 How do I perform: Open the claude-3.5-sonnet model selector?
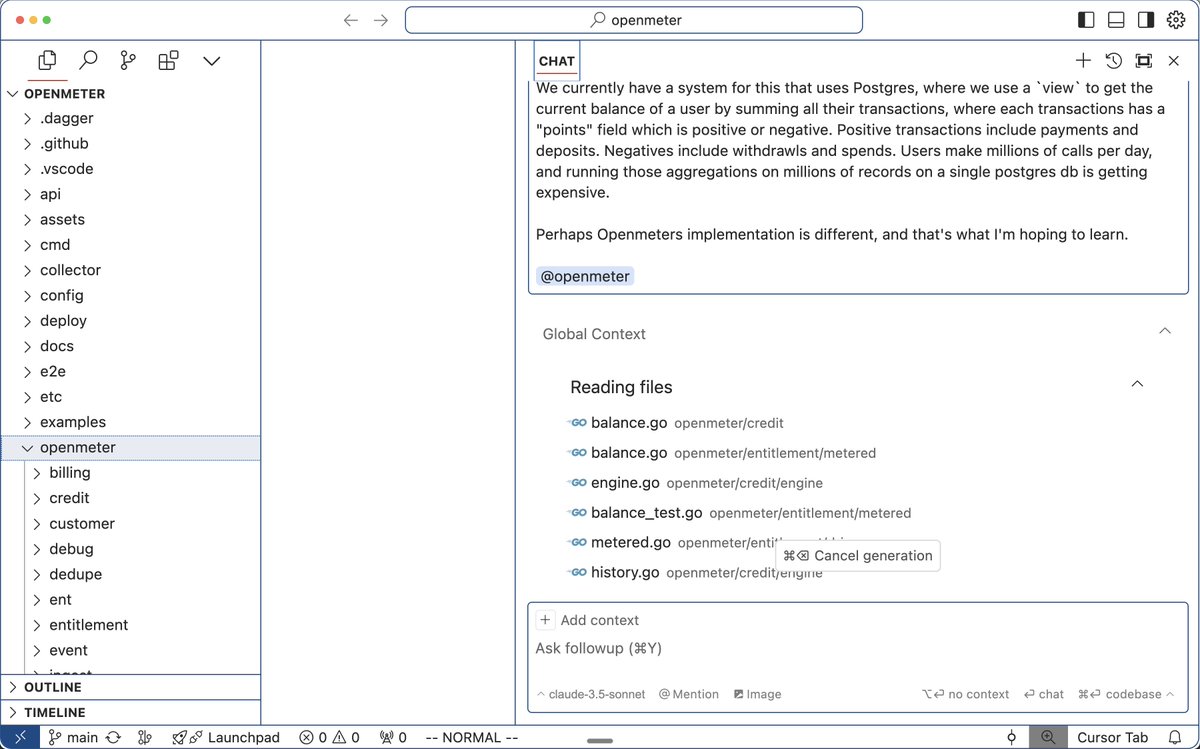tap(591, 694)
